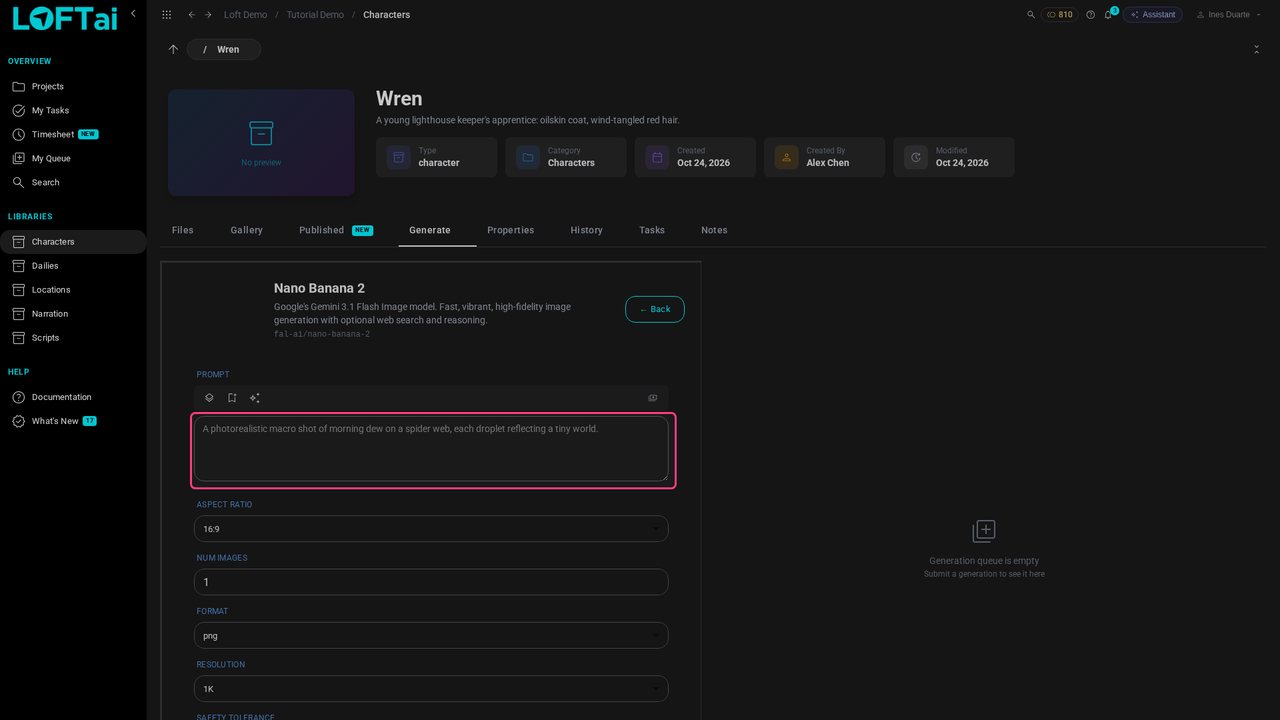Viewport: 1280px width, 720px height.
Task: Open the Dailies library
Action: coord(73,266)
